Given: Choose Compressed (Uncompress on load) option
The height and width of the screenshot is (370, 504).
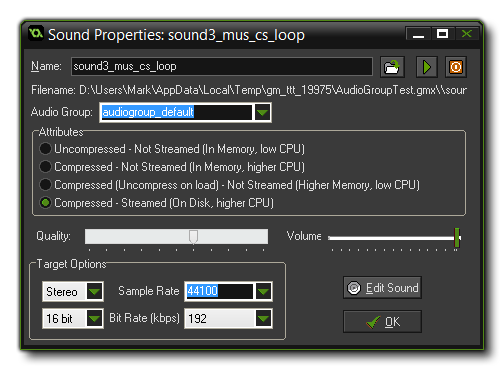Looking at the screenshot, I should (x=45, y=185).
